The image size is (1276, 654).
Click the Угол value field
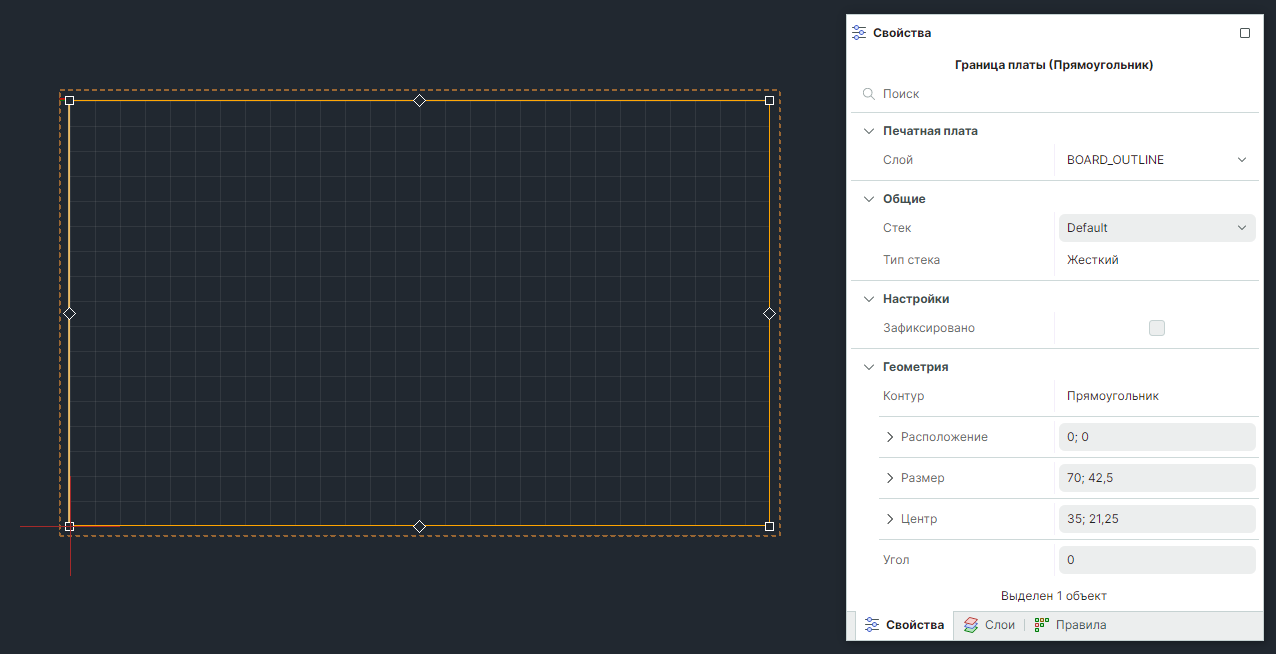tap(1156, 560)
